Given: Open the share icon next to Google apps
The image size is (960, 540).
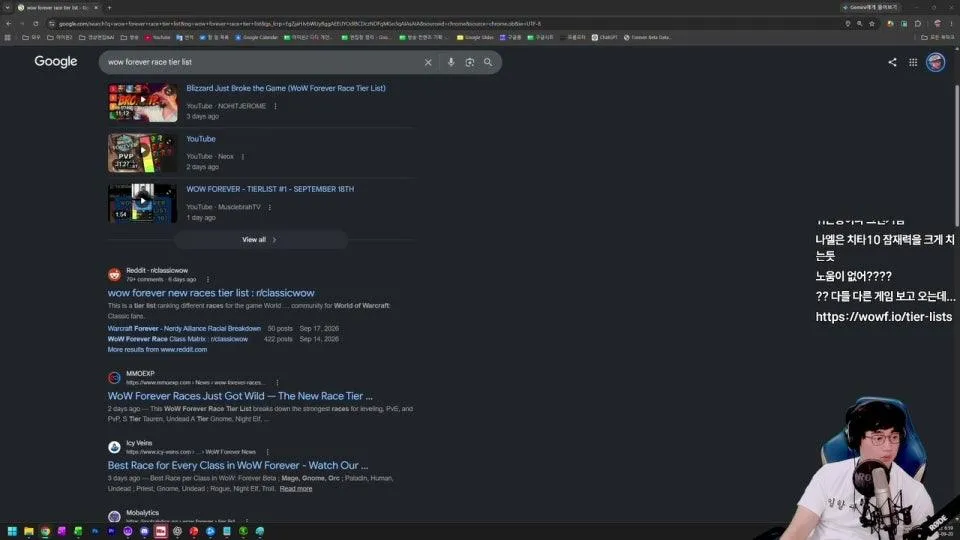Looking at the screenshot, I should click(x=892, y=62).
